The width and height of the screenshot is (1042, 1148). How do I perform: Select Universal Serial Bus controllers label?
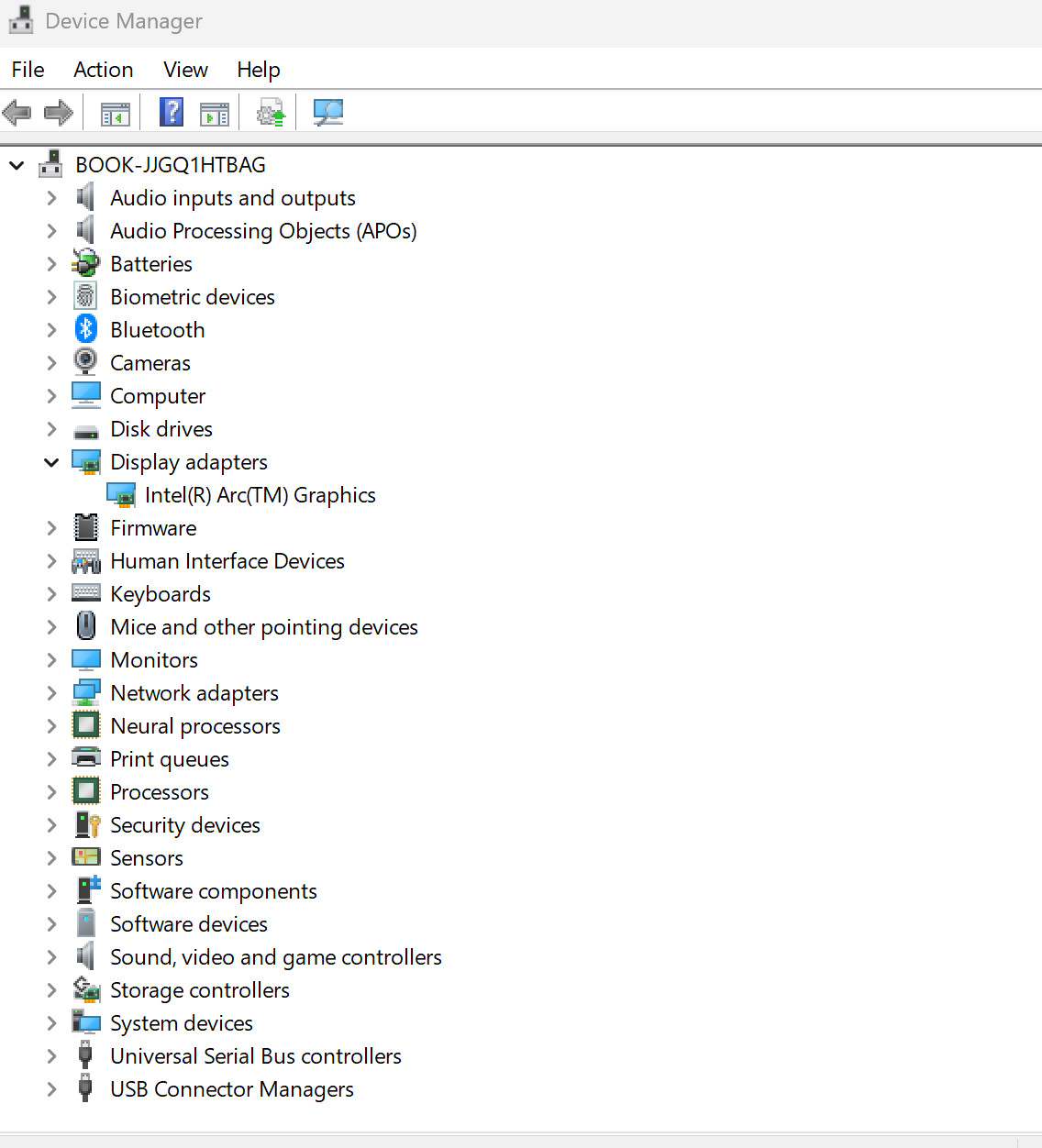[256, 1056]
